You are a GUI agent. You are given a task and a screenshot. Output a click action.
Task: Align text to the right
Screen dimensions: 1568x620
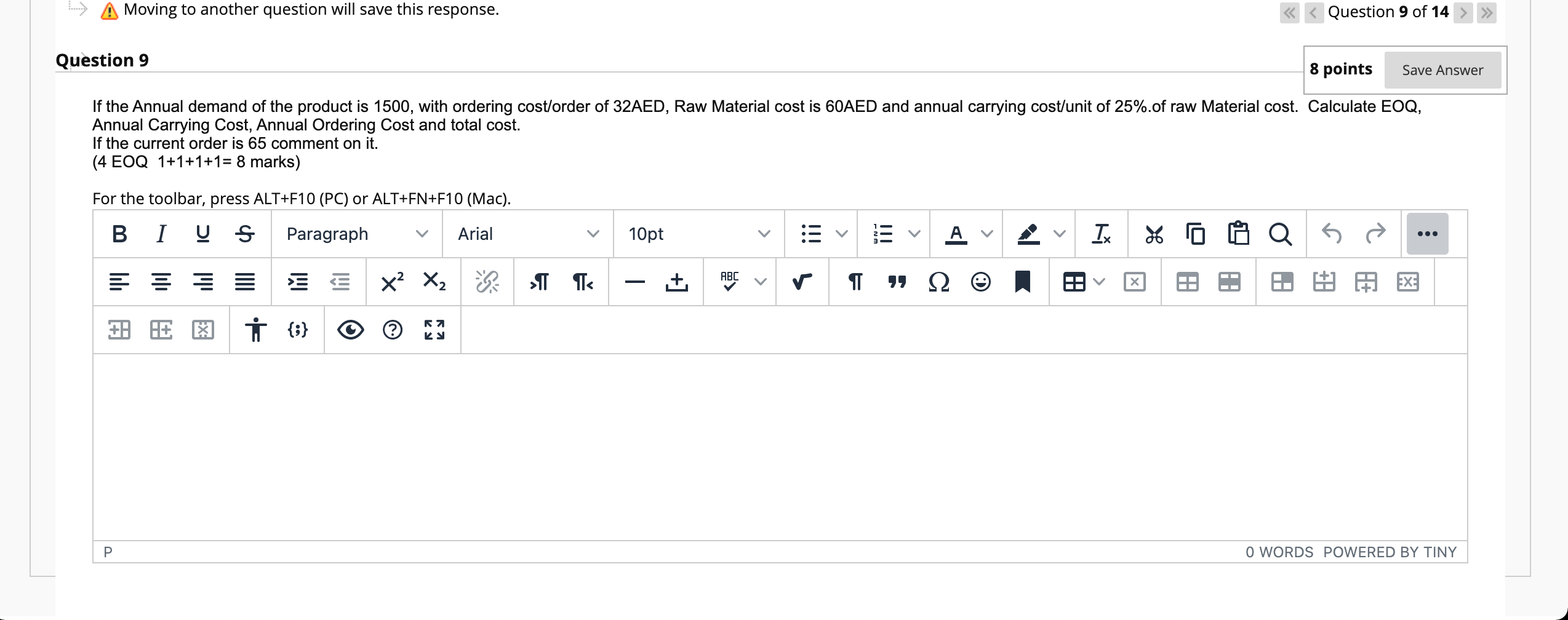point(203,282)
